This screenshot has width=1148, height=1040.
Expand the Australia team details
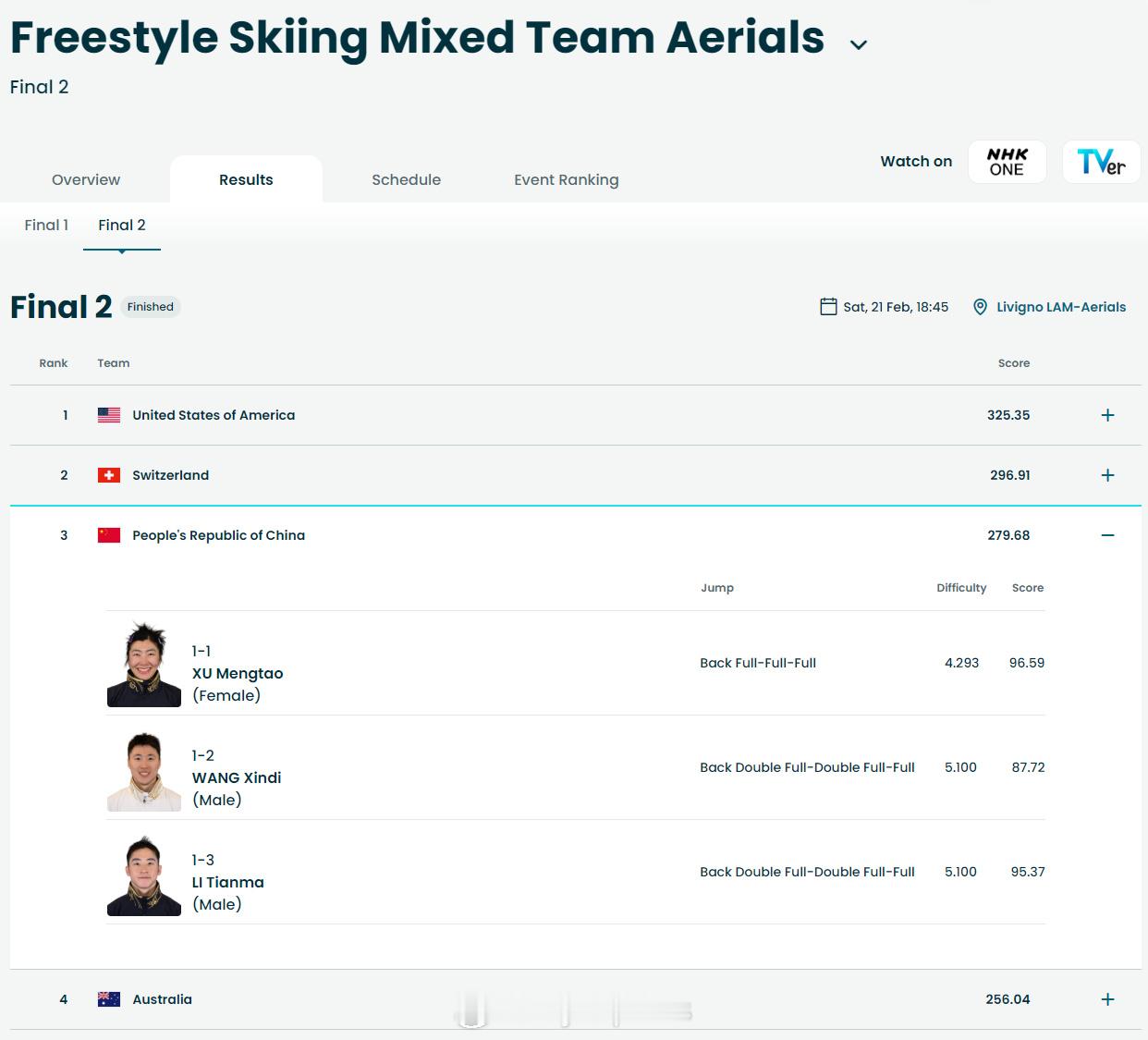1107,999
